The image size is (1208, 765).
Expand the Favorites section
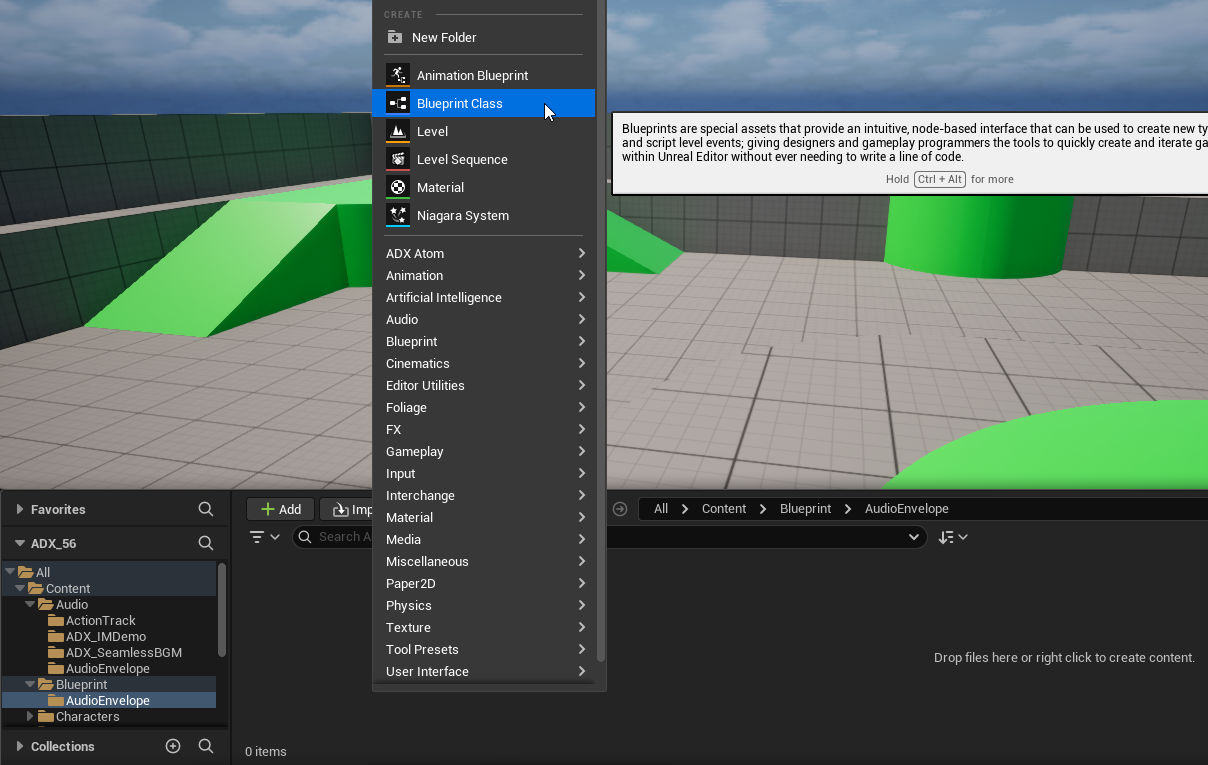point(19,509)
